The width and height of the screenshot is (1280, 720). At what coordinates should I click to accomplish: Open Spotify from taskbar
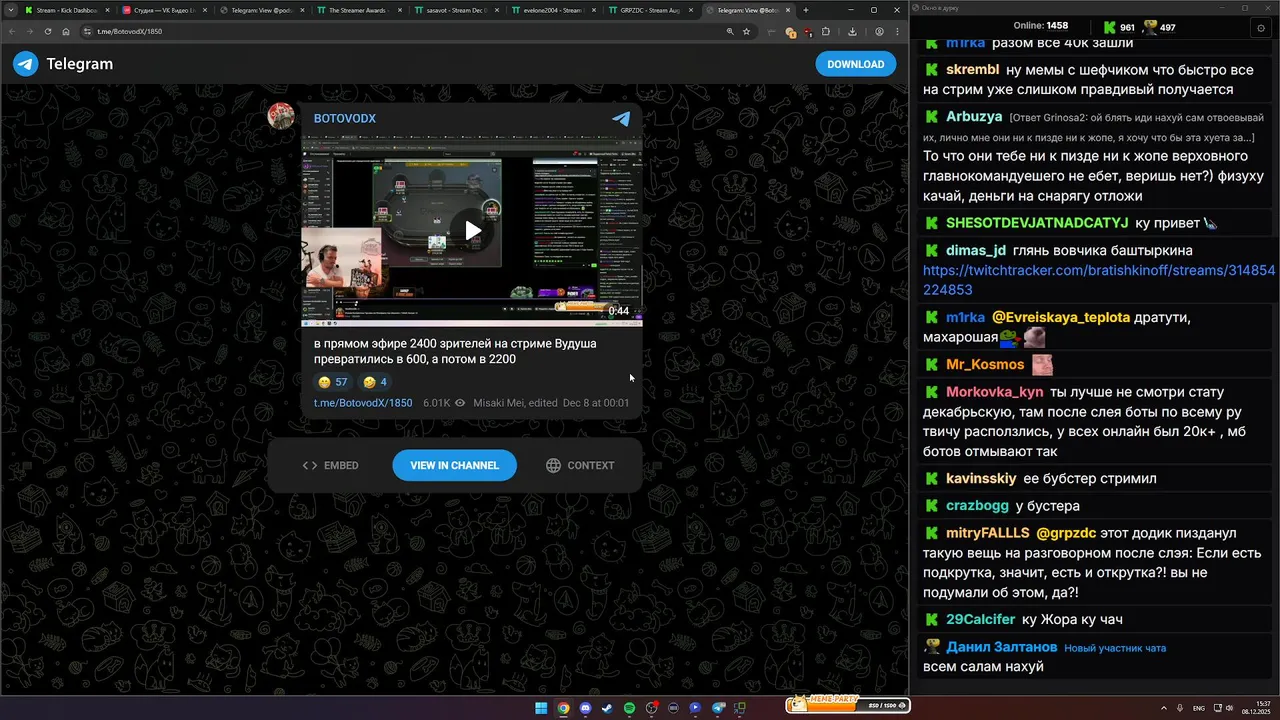click(x=629, y=708)
